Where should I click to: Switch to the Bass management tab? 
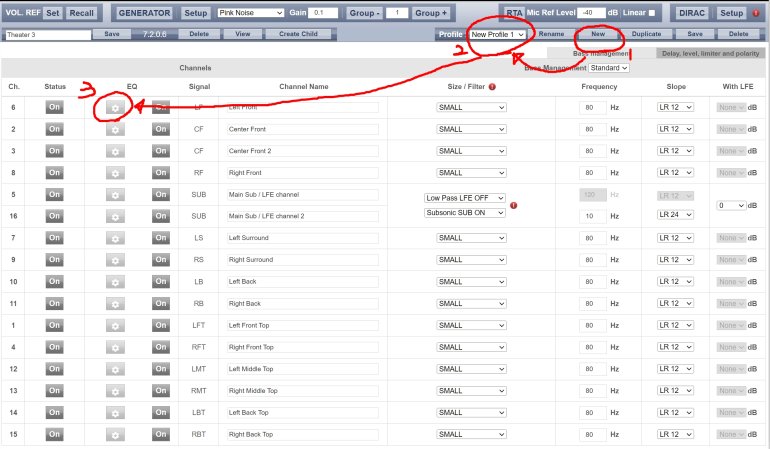click(601, 54)
